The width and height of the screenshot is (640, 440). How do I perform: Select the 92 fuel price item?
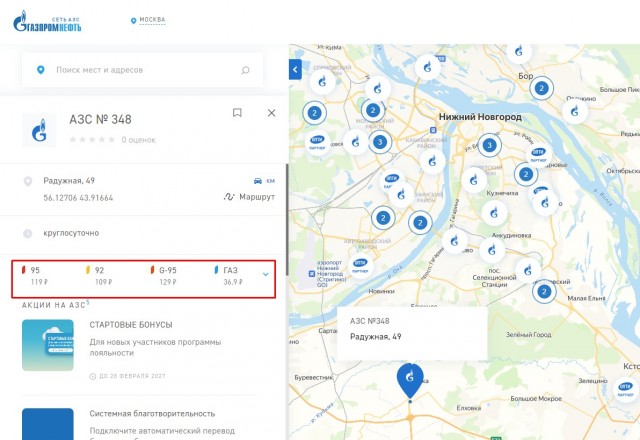(x=99, y=276)
